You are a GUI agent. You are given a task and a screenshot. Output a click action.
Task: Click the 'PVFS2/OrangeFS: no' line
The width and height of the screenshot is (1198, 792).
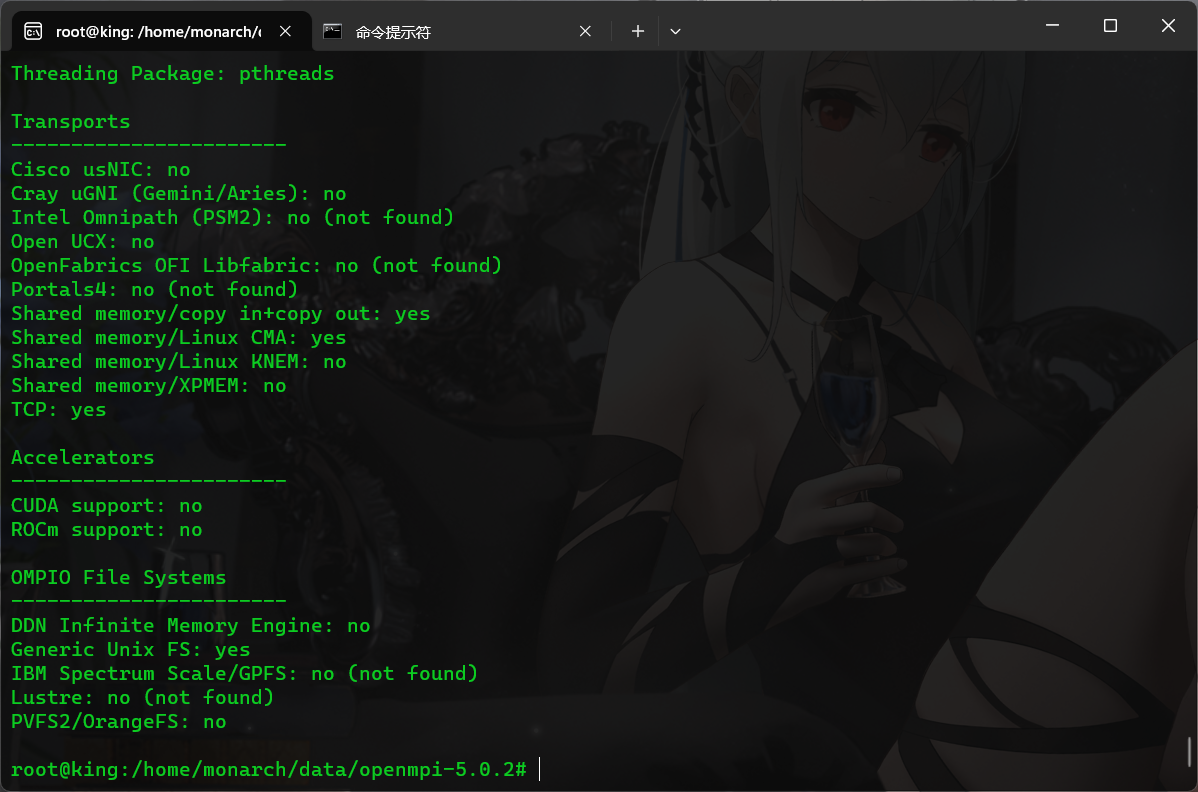pyautogui.click(x=118, y=722)
